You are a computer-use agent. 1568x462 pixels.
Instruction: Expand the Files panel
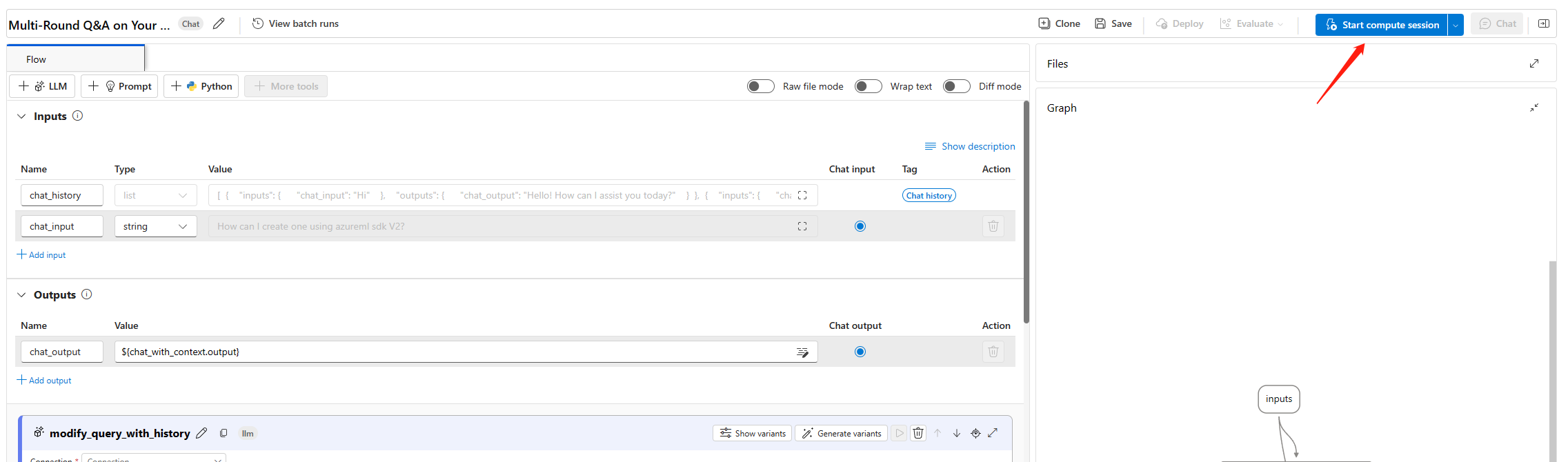pyautogui.click(x=1534, y=63)
